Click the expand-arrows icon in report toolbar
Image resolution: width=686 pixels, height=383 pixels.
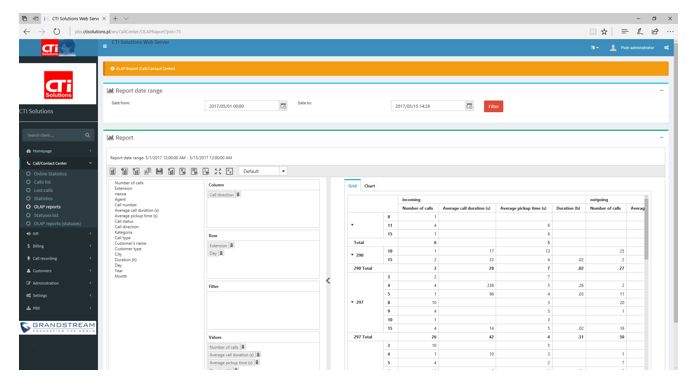point(217,171)
